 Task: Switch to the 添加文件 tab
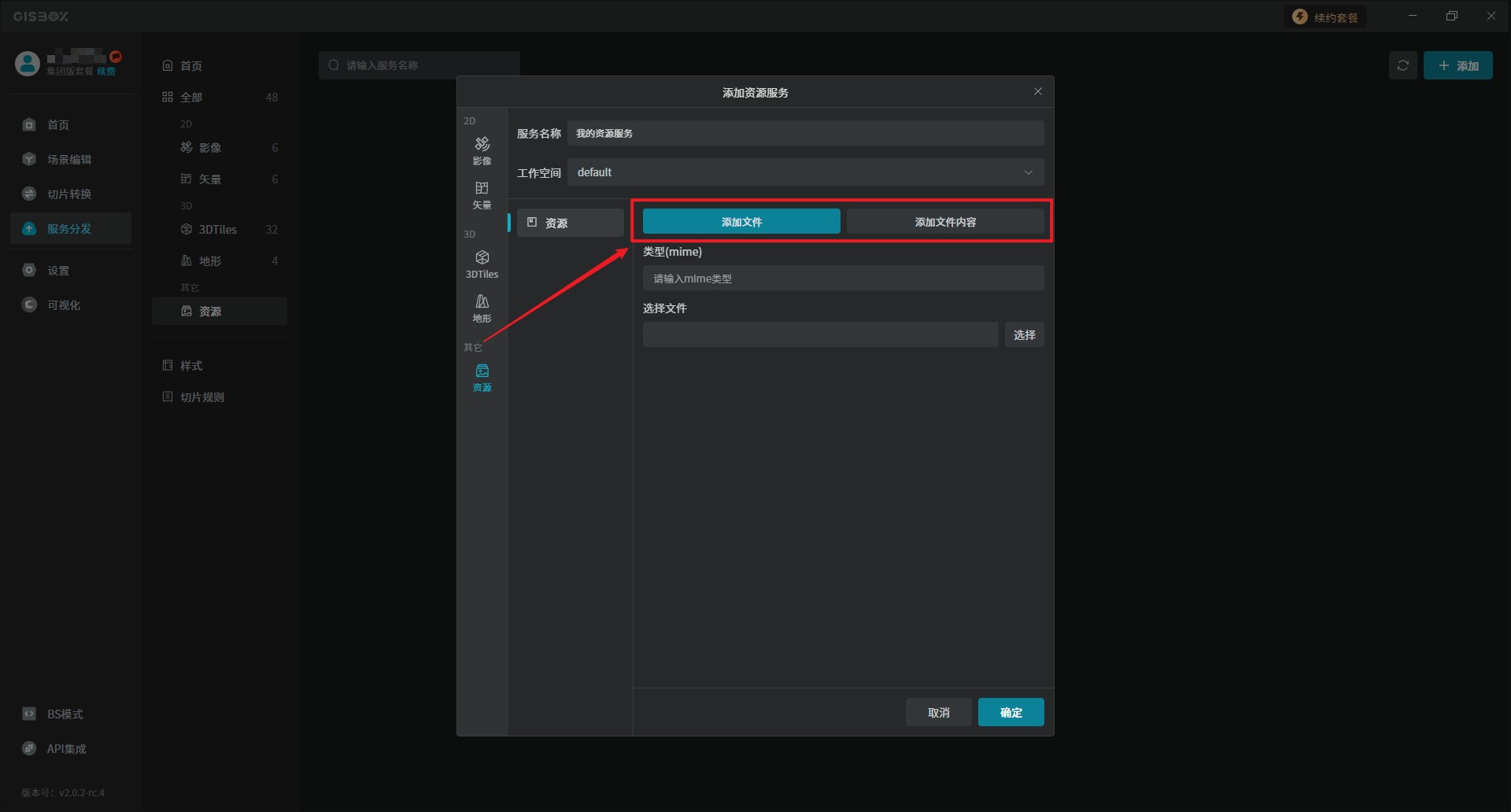pos(741,222)
